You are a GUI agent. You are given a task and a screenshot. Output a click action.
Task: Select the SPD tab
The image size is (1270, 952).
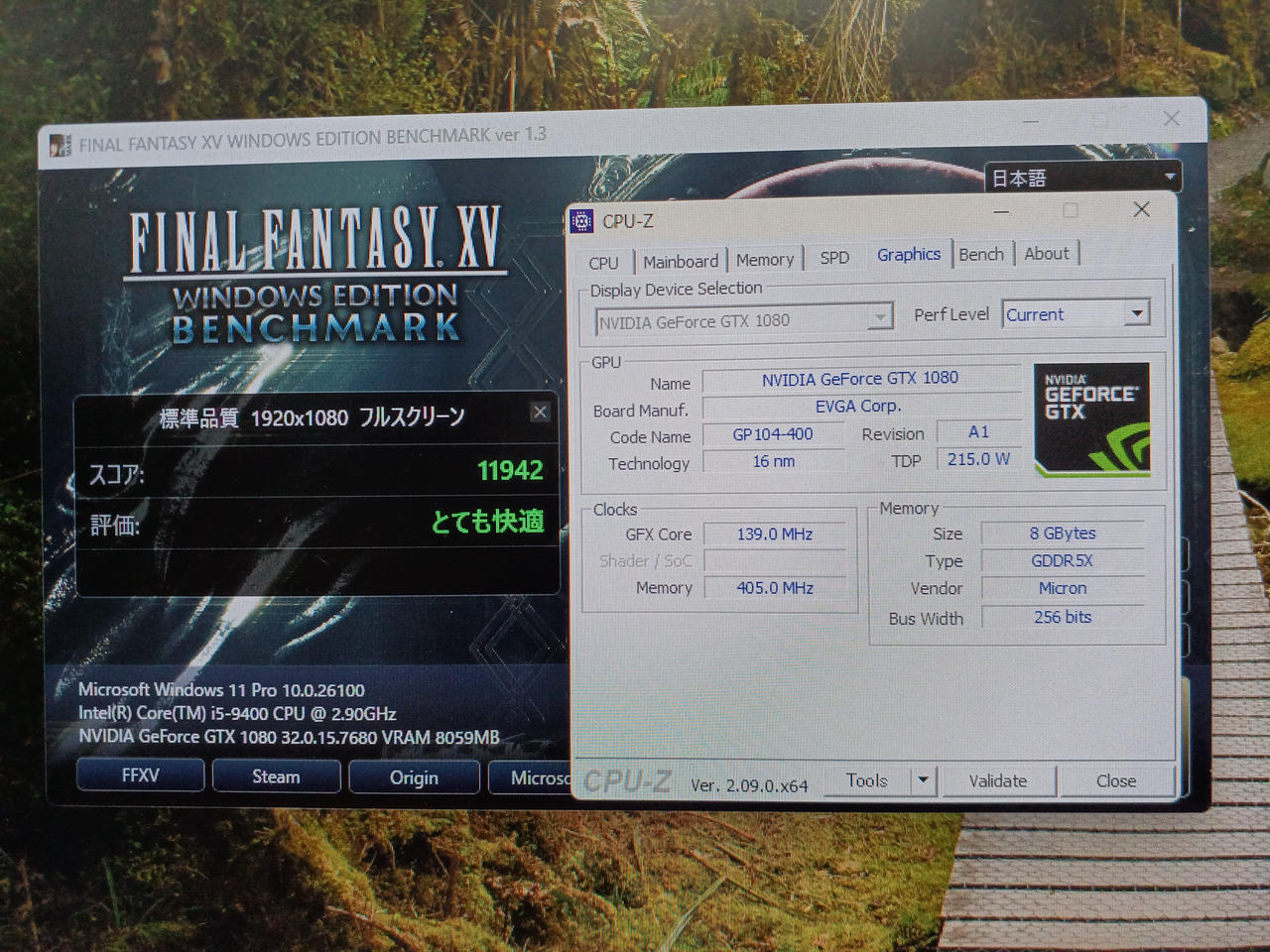coord(834,258)
